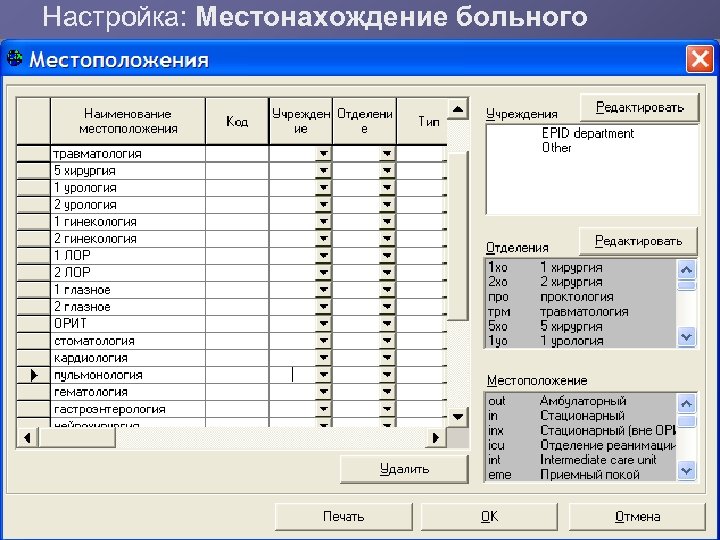Image resolution: width=720 pixels, height=540 pixels.
Task: Click the 'Наименование местоположения' column header
Action: pyautogui.click(x=128, y=121)
